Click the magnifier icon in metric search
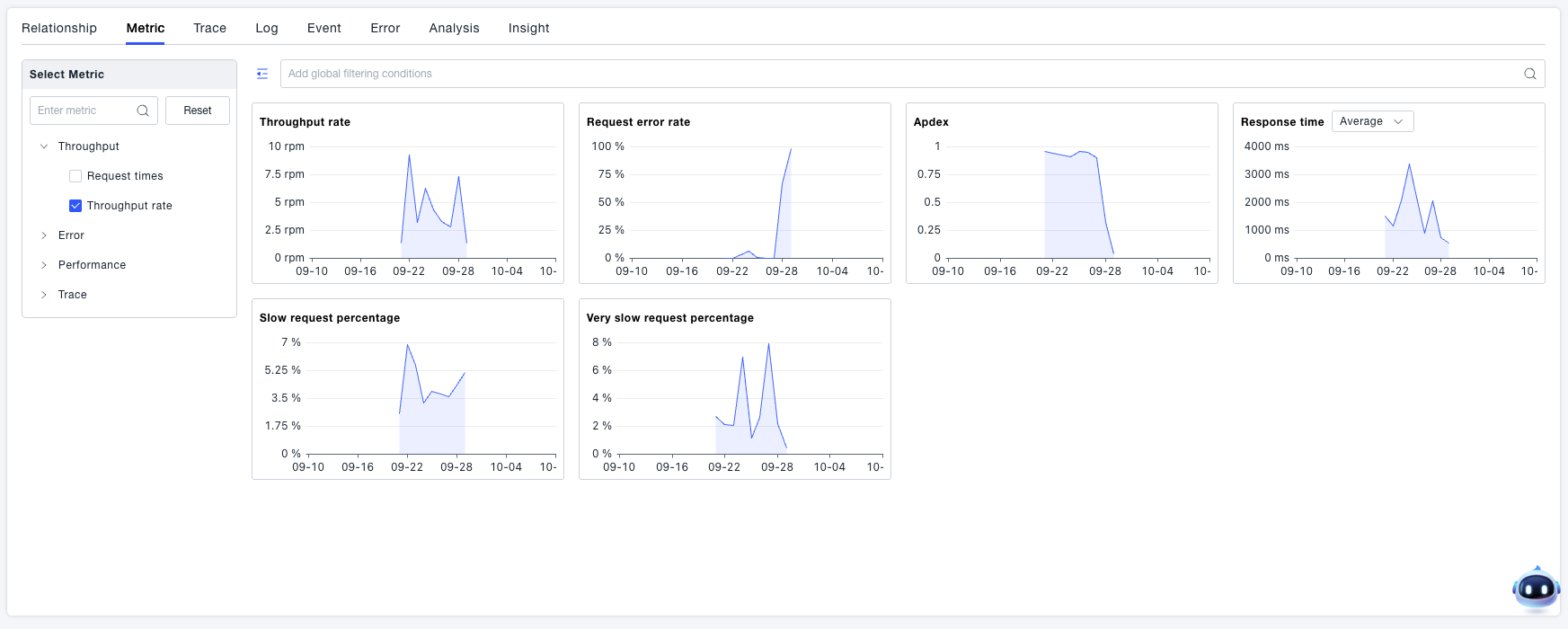 coord(143,111)
